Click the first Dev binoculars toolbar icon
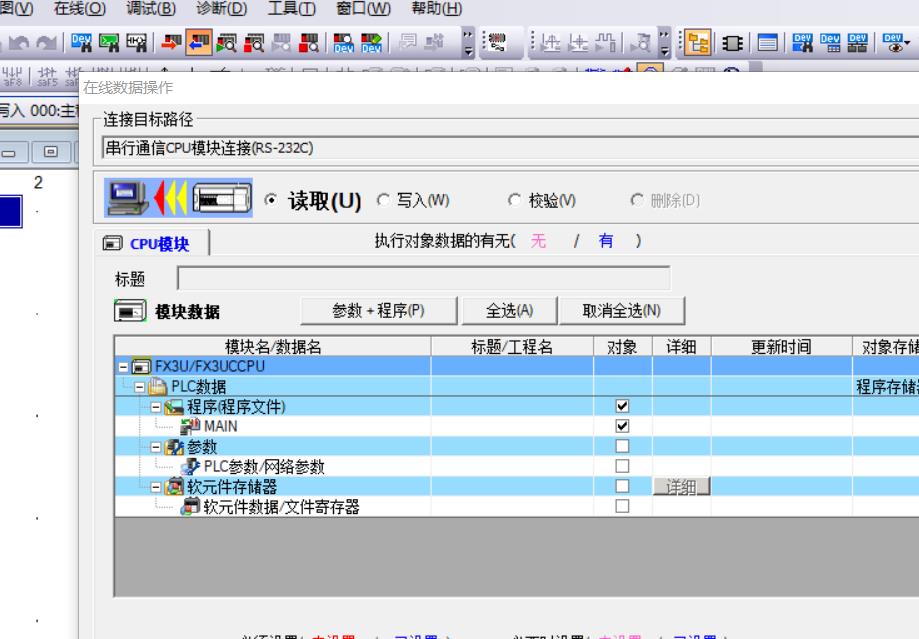The height and width of the screenshot is (639, 919). click(x=83, y=43)
